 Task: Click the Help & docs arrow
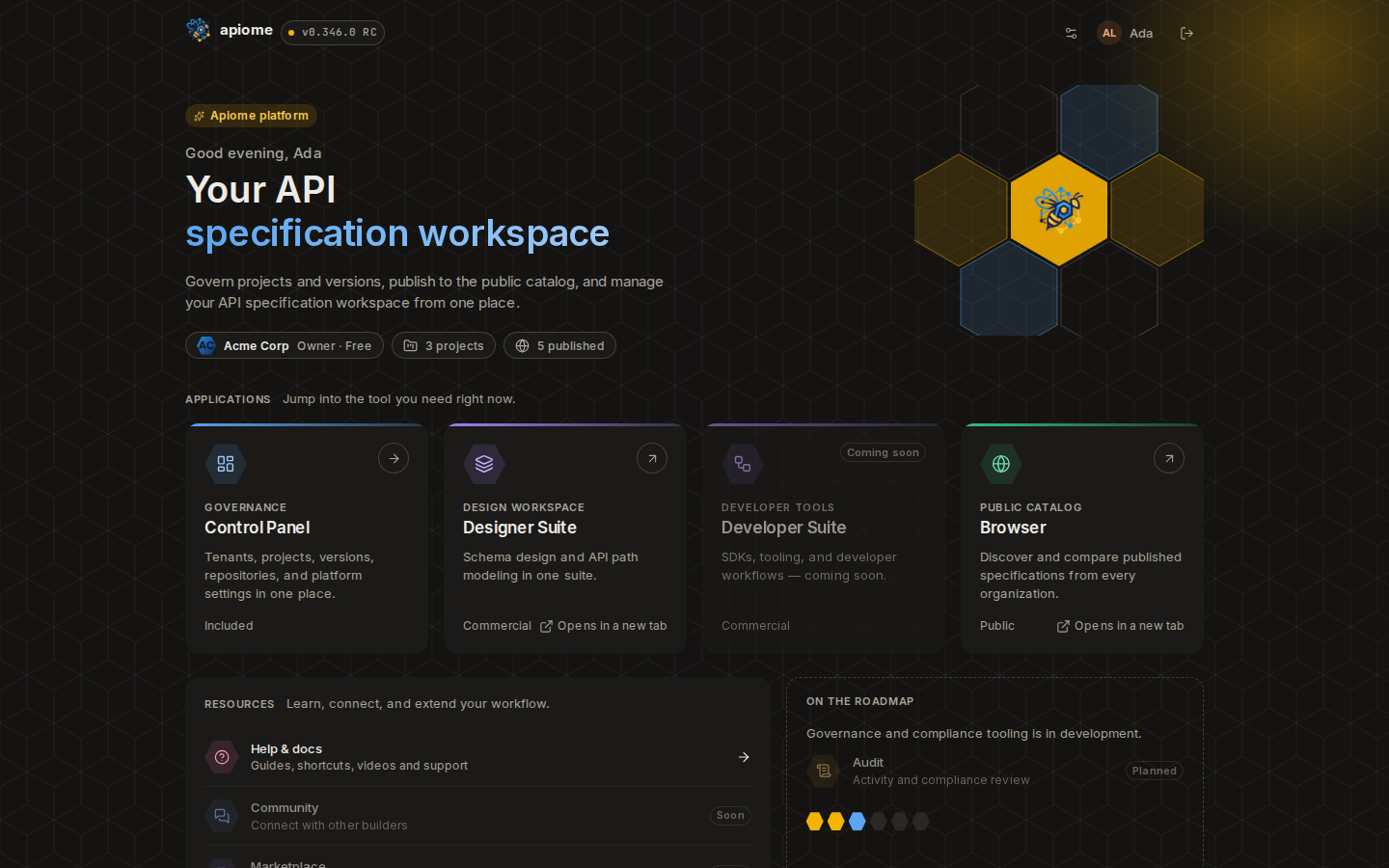[744, 757]
